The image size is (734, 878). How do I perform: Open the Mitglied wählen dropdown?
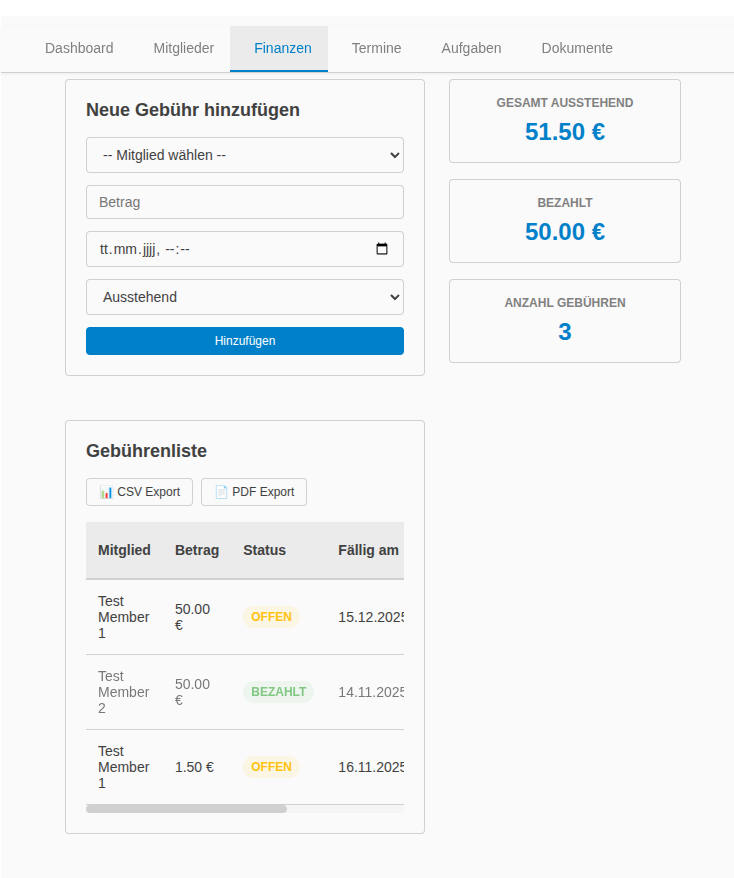[x=244, y=155]
